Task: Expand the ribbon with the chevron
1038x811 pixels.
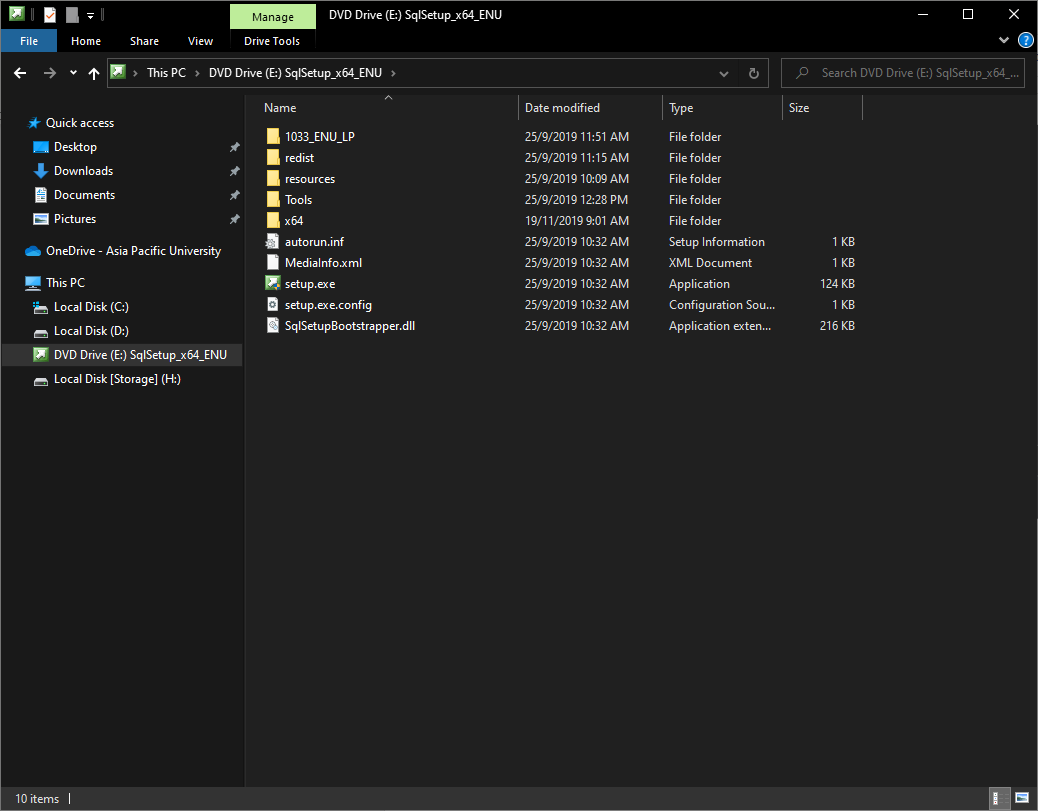Action: pyautogui.click(x=1005, y=41)
